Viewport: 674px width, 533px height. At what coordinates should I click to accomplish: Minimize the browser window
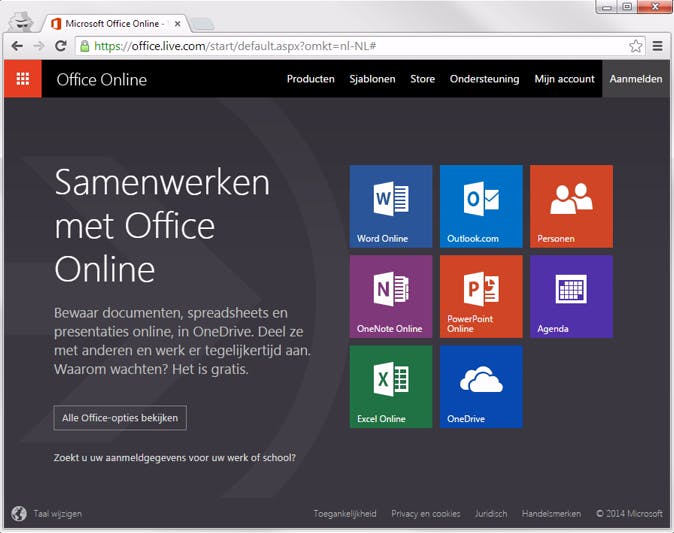pos(607,6)
